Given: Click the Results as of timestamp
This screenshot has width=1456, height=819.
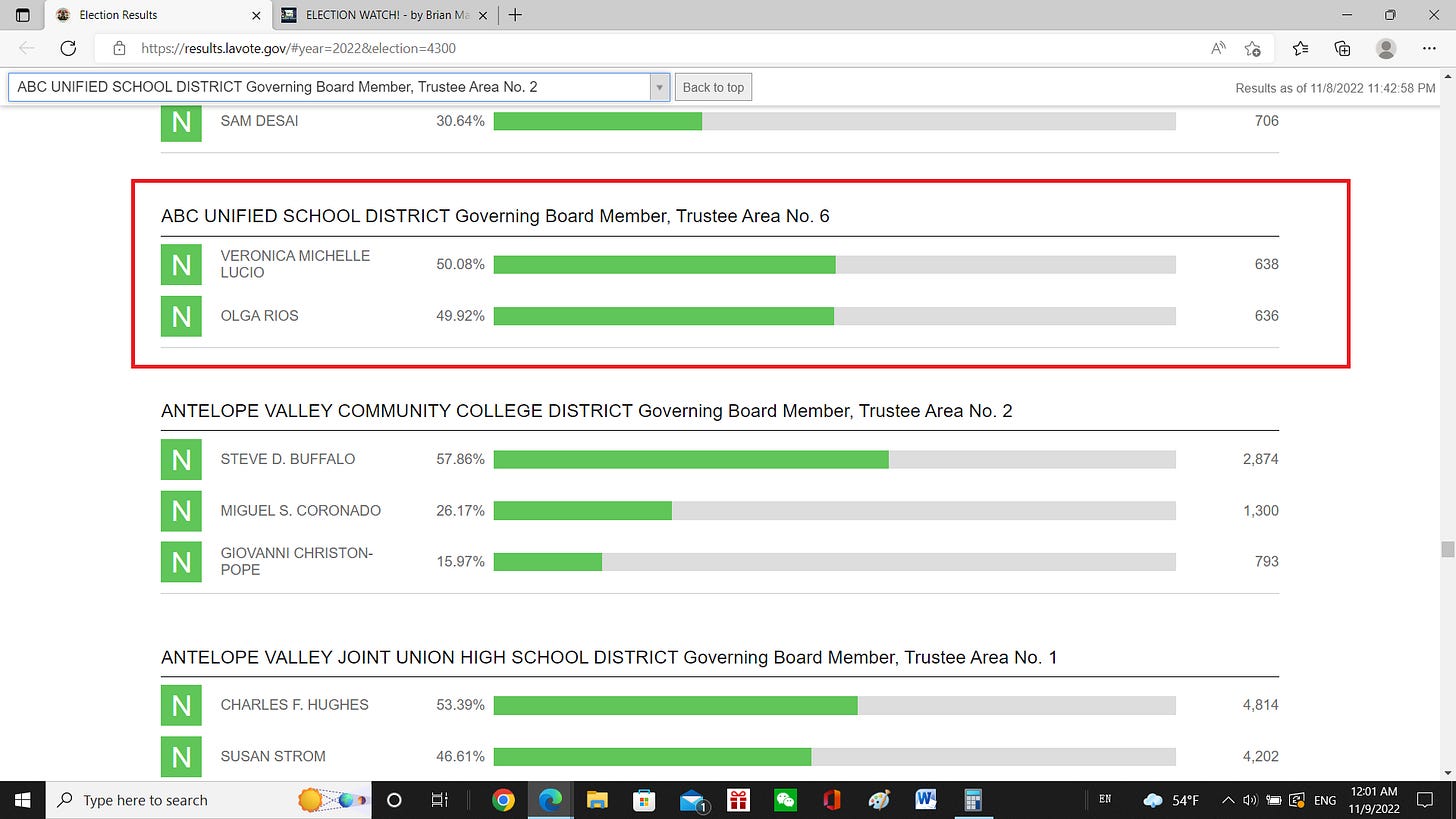Looking at the screenshot, I should [x=1335, y=88].
